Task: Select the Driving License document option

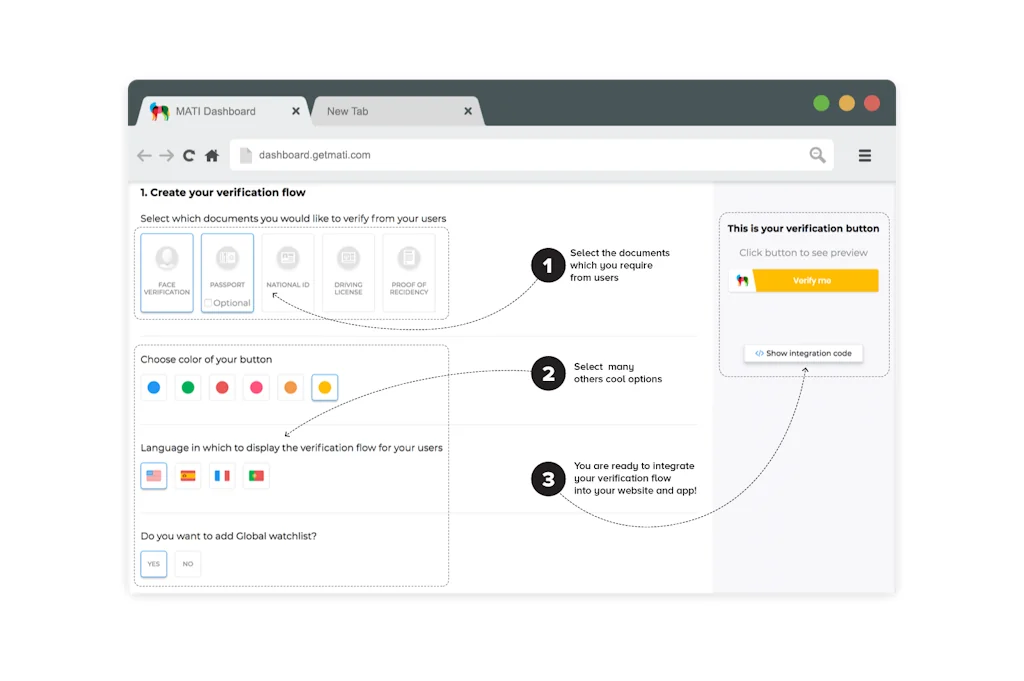Action: point(348,271)
